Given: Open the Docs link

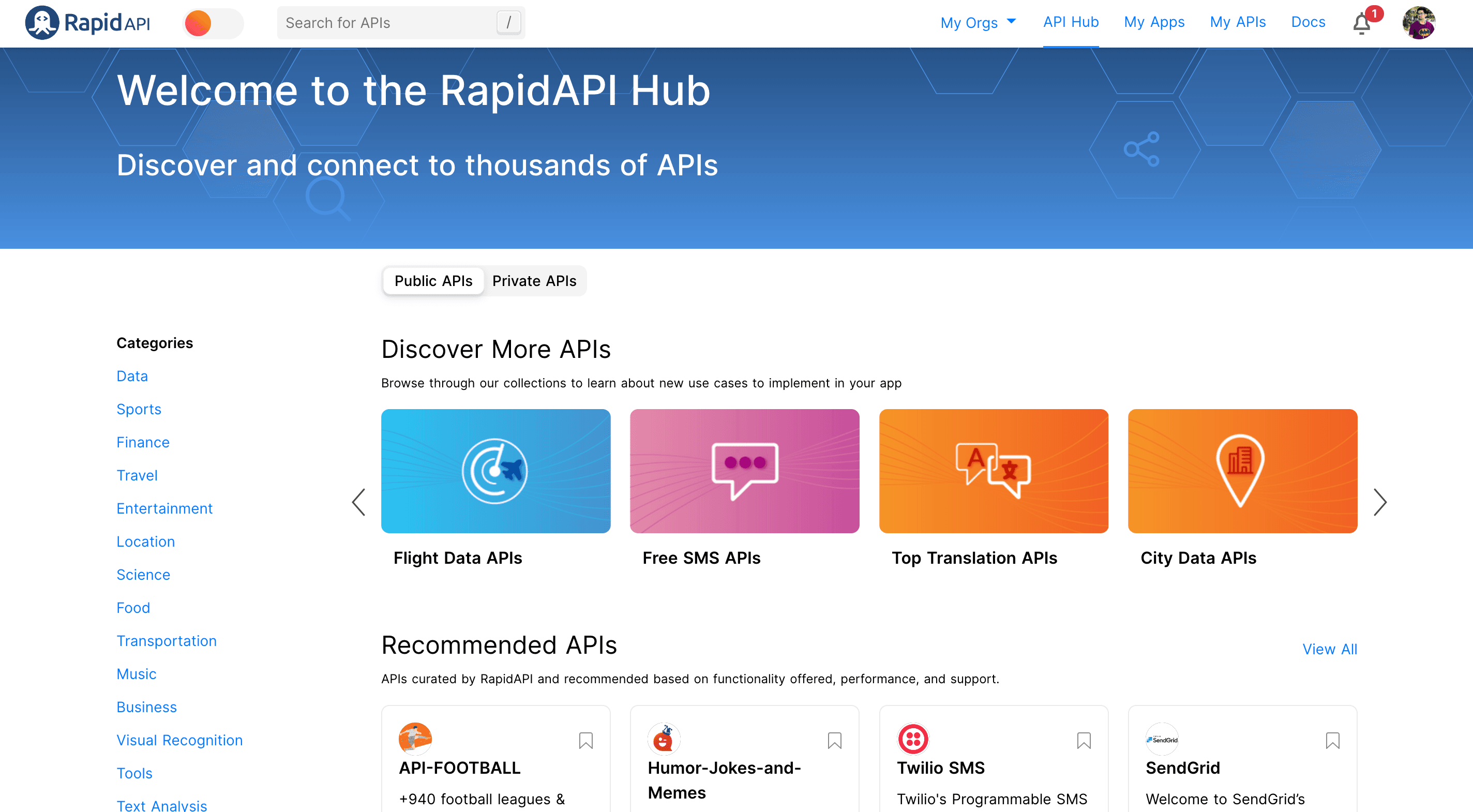Looking at the screenshot, I should 1307,22.
